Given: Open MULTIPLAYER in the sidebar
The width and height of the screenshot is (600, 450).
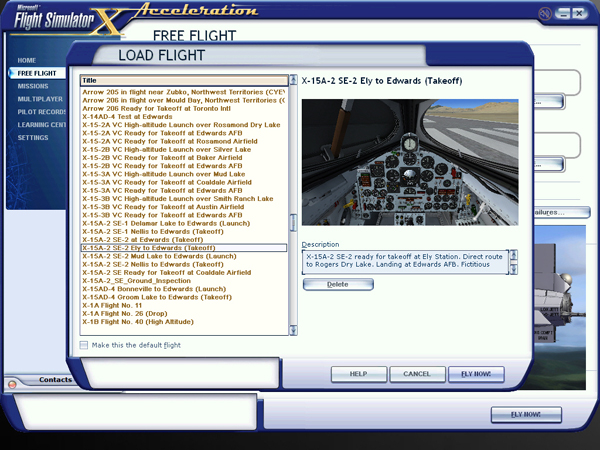Looking at the screenshot, I should pos(40,99).
